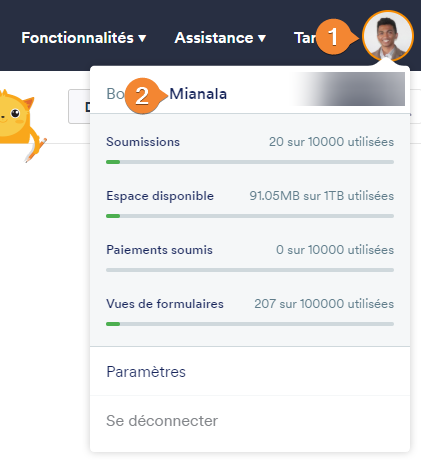Image resolution: width=421 pixels, height=474 pixels.
Task: Open the user profile avatar menu
Action: (x=388, y=36)
